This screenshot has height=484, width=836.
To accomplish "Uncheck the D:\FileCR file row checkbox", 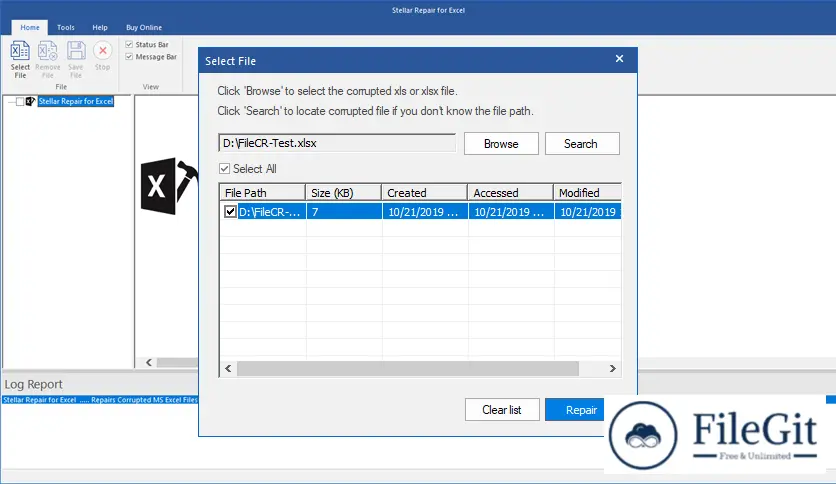I will (230, 212).
